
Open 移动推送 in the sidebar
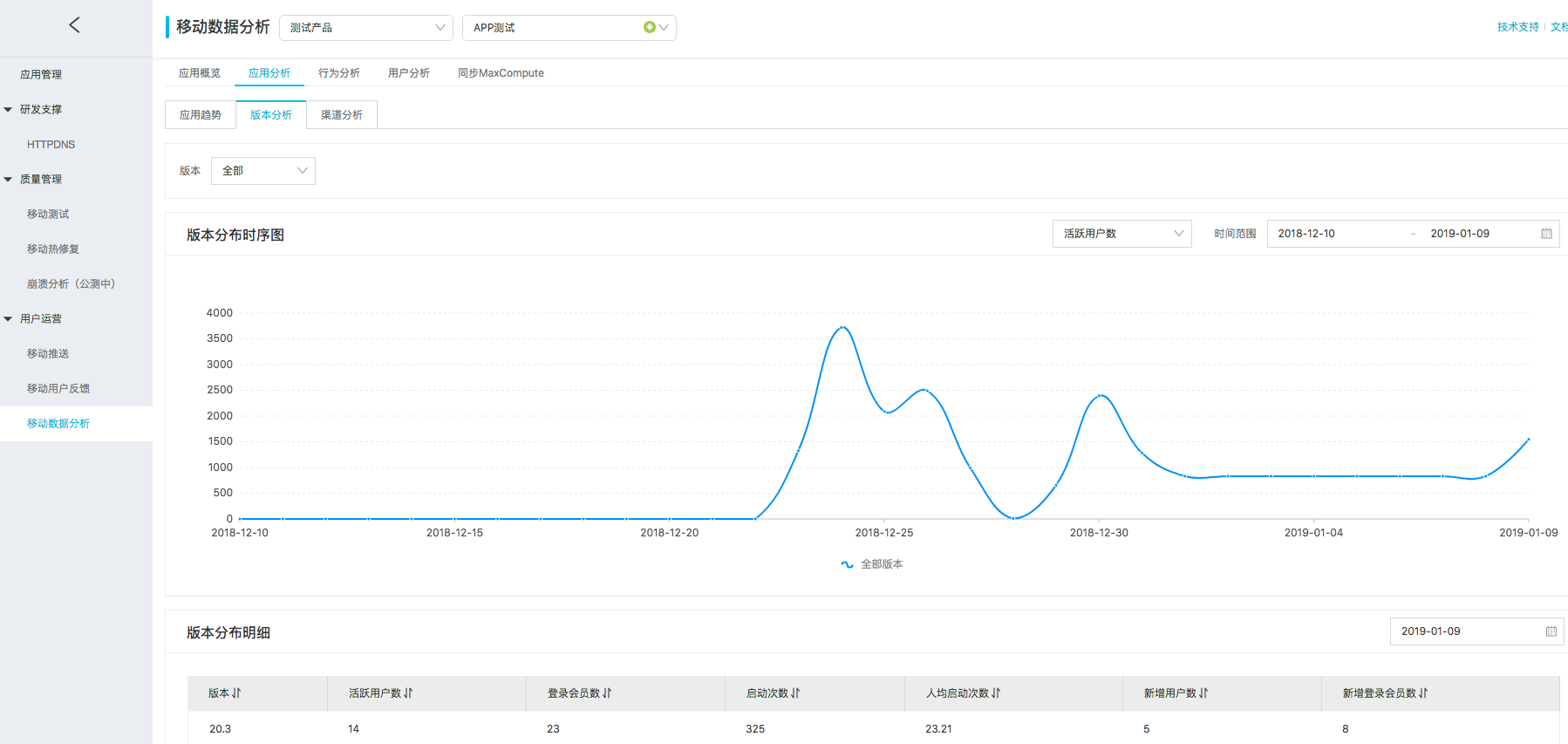click(x=48, y=354)
